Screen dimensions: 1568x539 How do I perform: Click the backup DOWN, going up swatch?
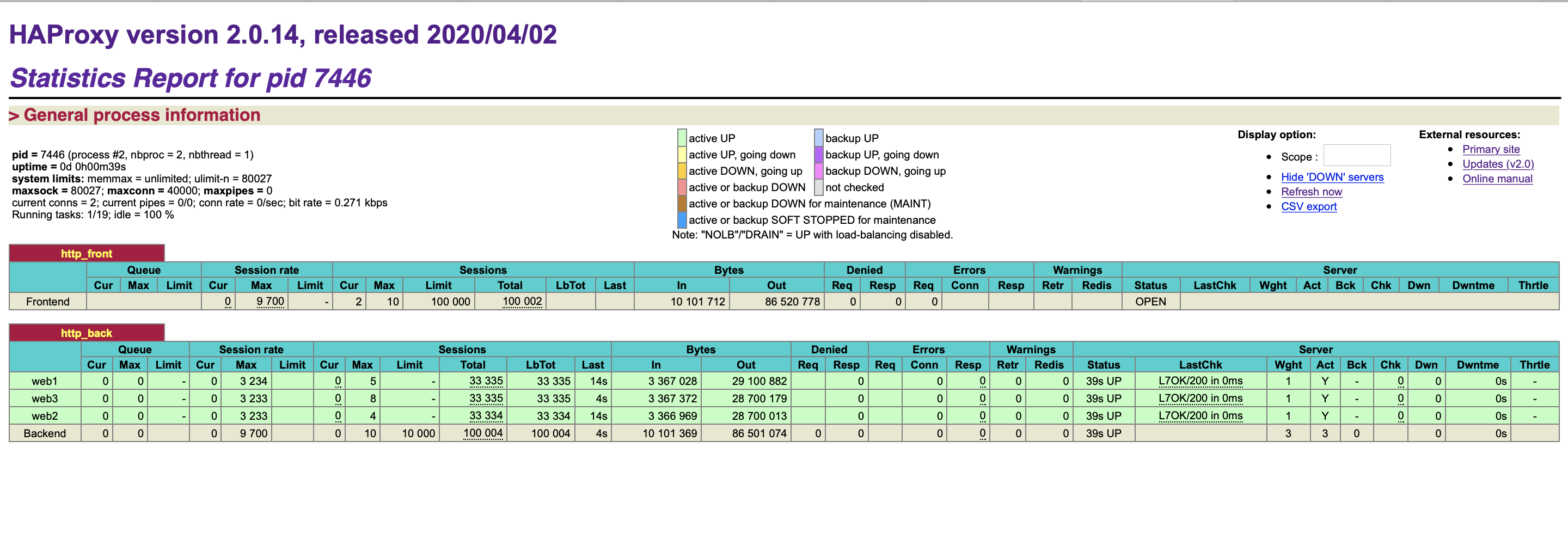click(x=819, y=171)
